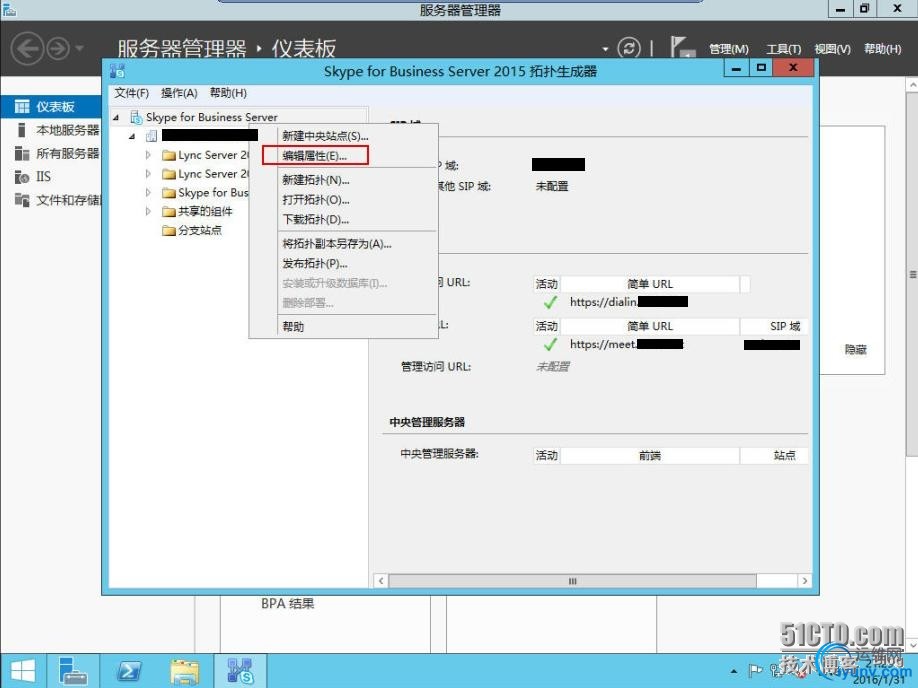Collapse the redacted site node
The width and height of the screenshot is (918, 688).
pyautogui.click(x=132, y=136)
